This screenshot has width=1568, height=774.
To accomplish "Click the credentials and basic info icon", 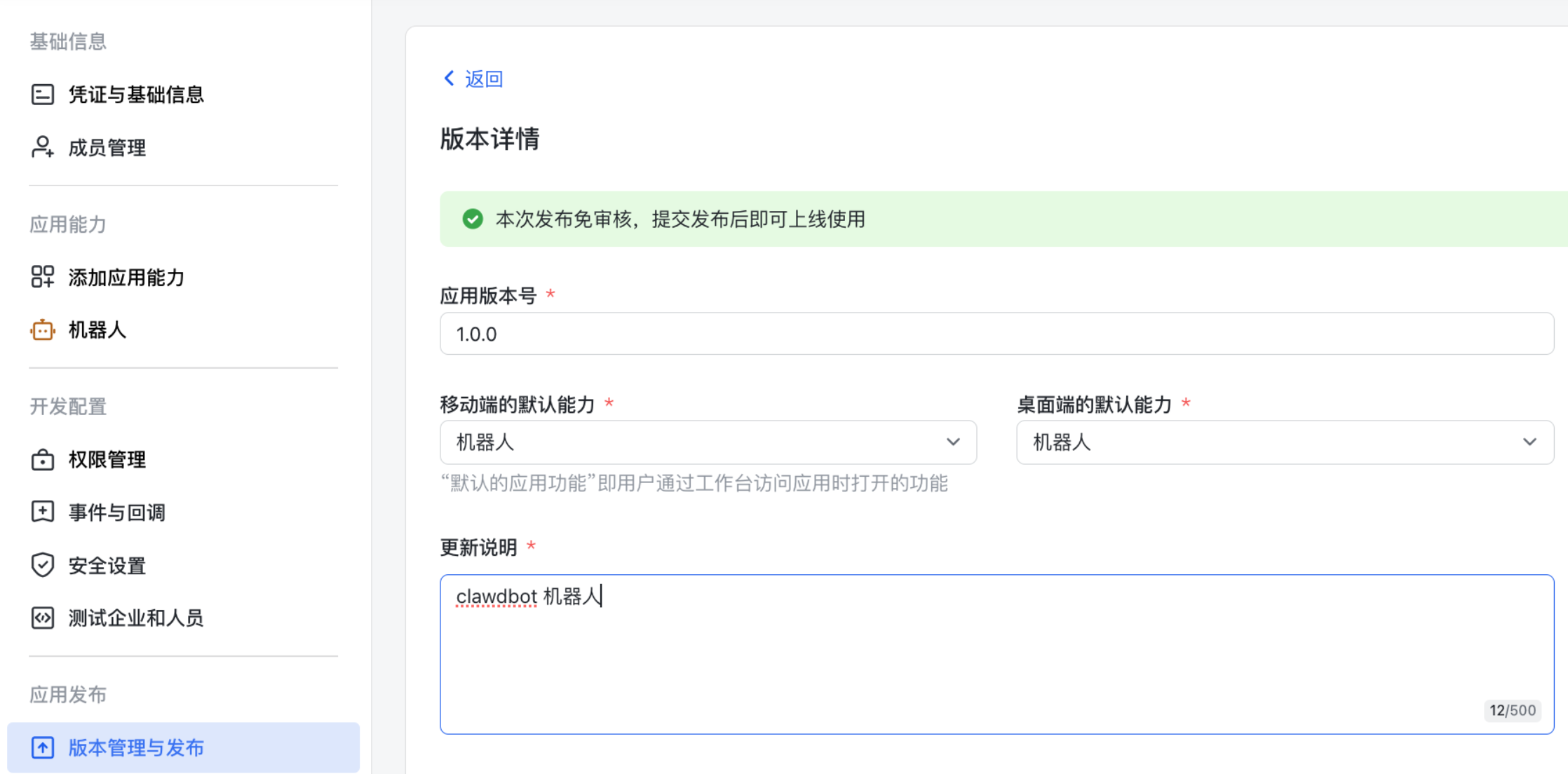I will coord(42,94).
